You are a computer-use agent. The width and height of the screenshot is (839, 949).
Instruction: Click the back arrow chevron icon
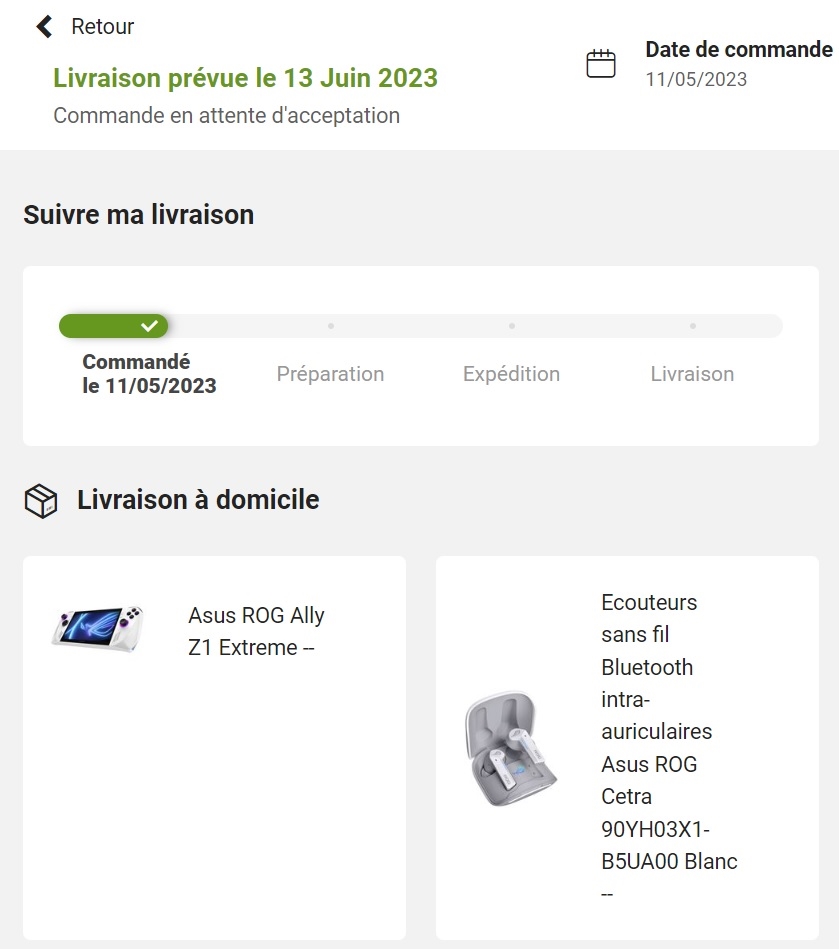pyautogui.click(x=44, y=27)
